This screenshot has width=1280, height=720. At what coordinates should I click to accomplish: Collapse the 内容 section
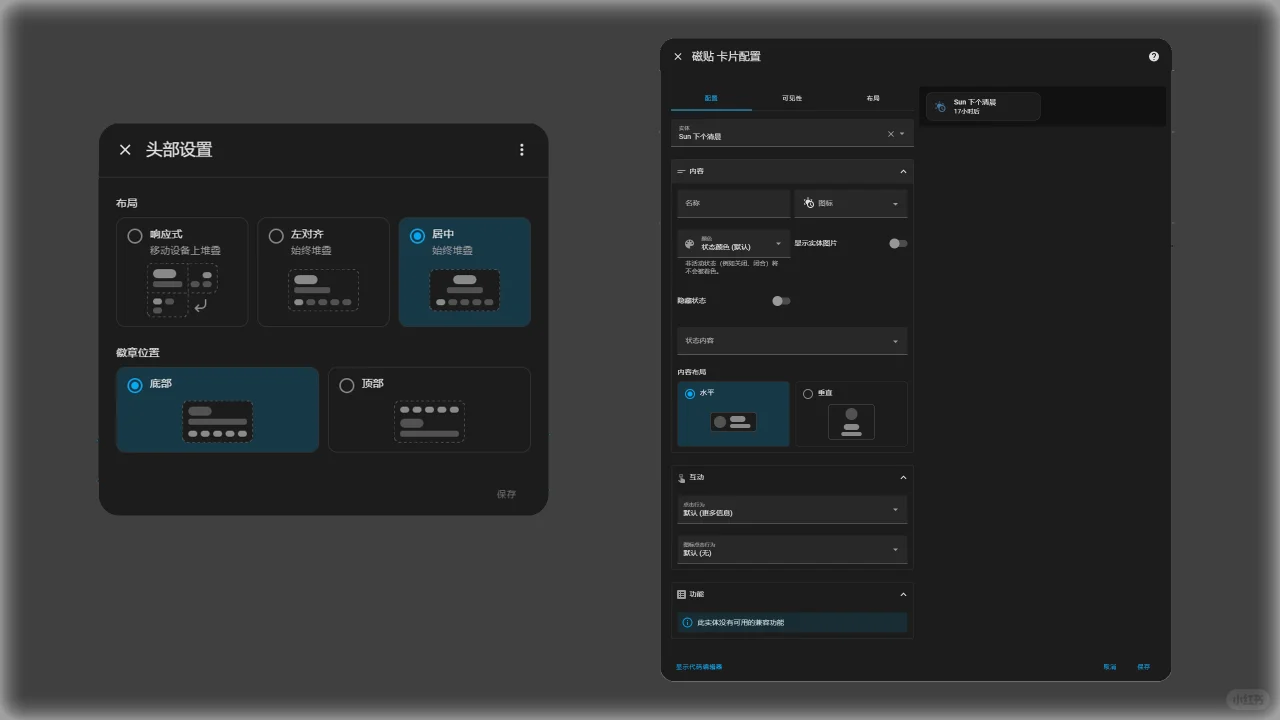click(903, 171)
